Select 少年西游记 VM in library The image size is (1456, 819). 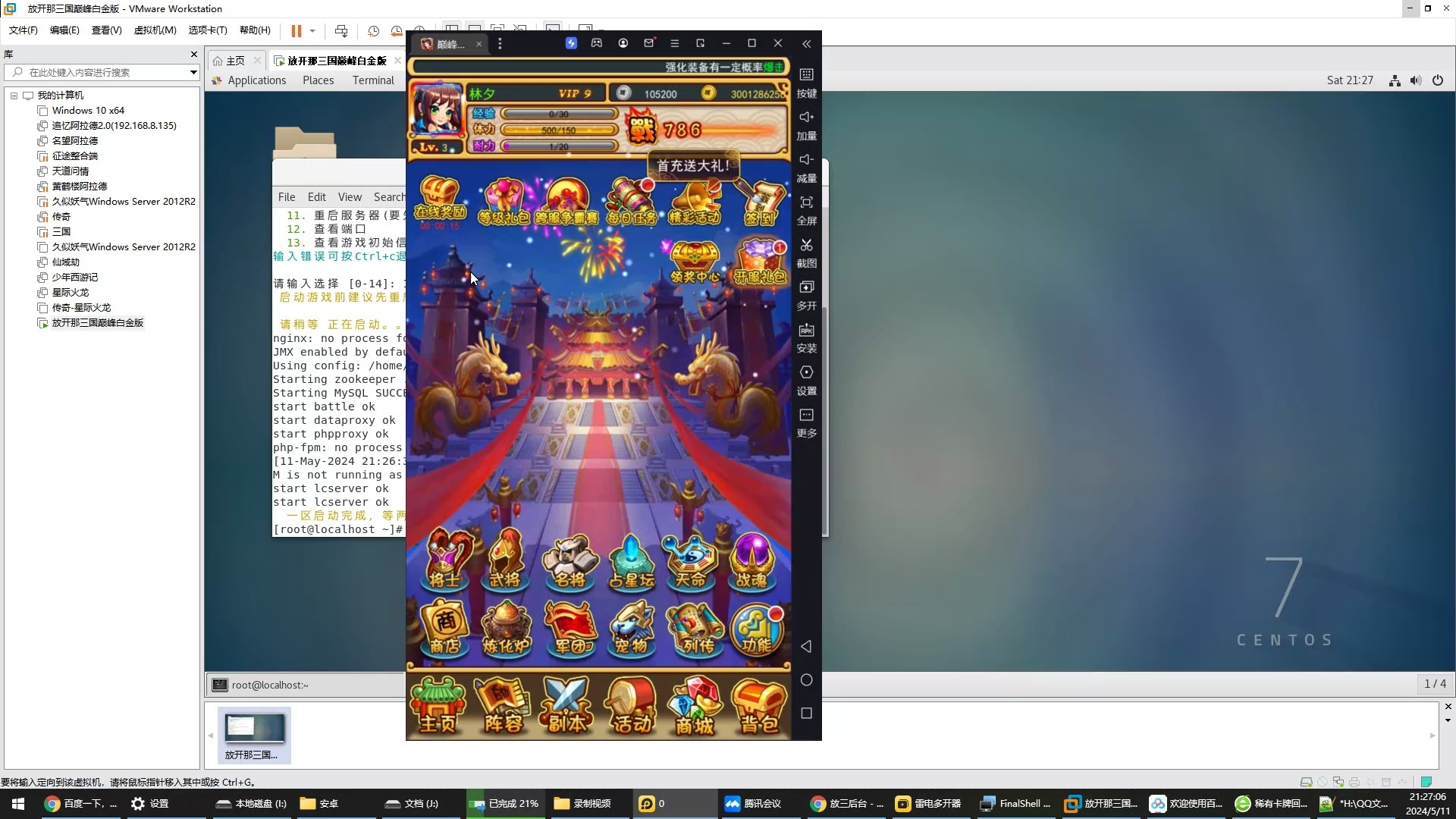tap(74, 278)
